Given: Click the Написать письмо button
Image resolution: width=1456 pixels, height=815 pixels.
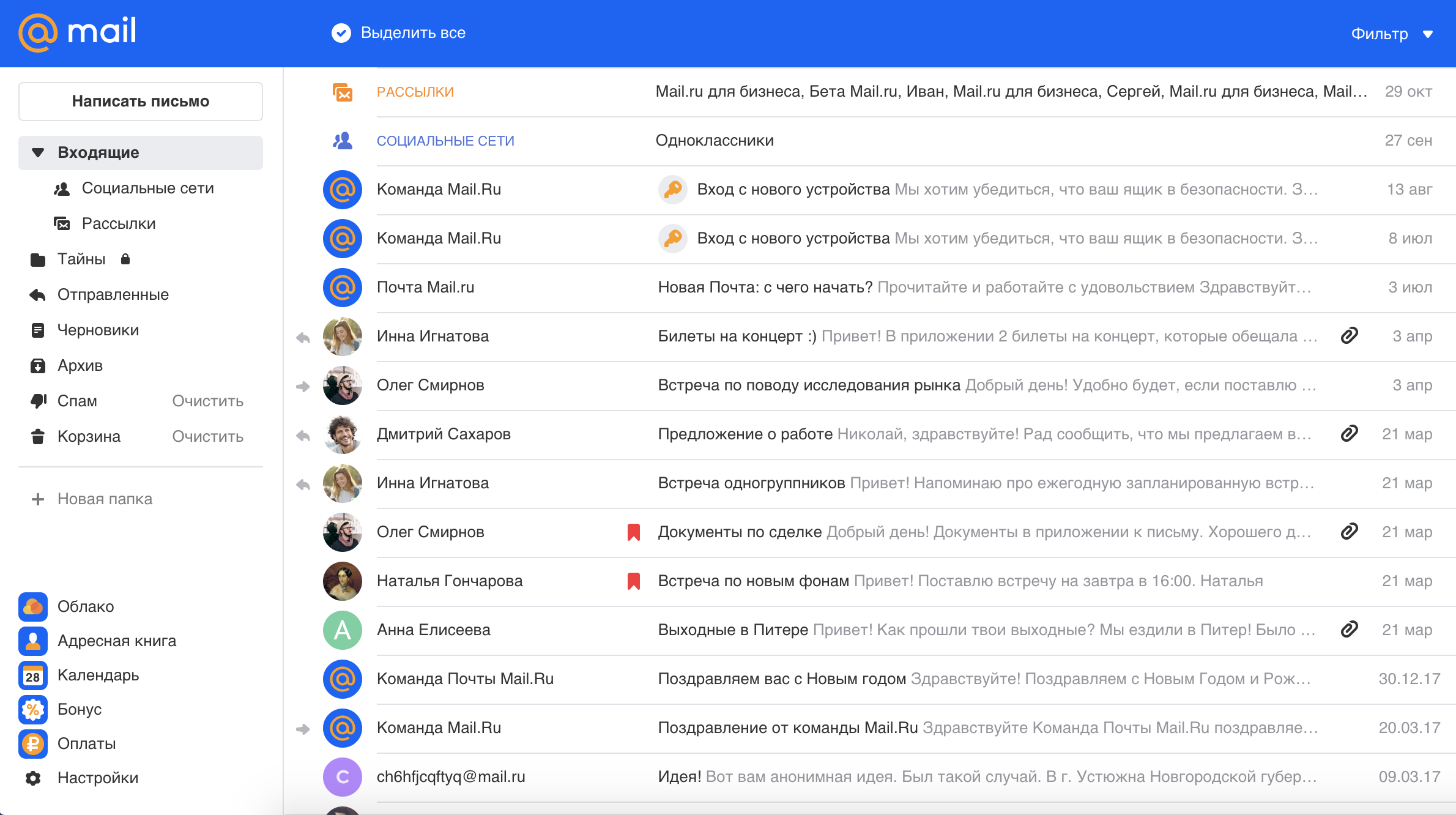Looking at the screenshot, I should [x=141, y=102].
